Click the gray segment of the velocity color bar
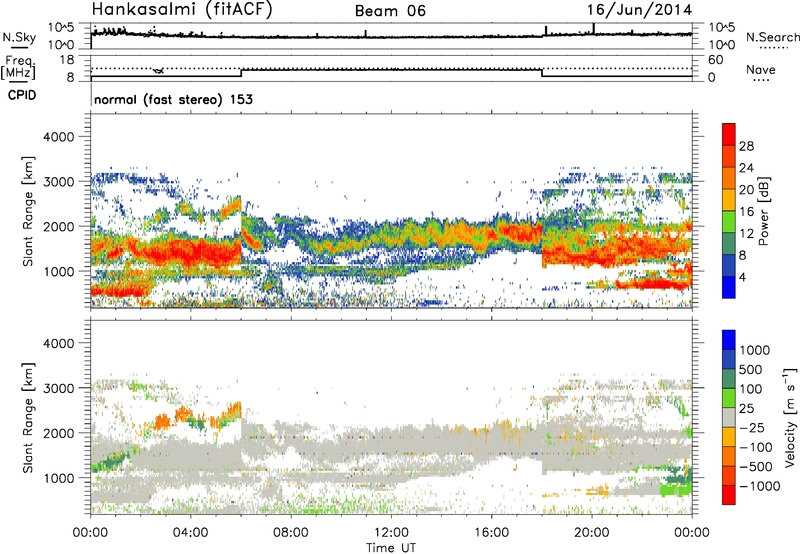800x554 pixels. coord(729,417)
